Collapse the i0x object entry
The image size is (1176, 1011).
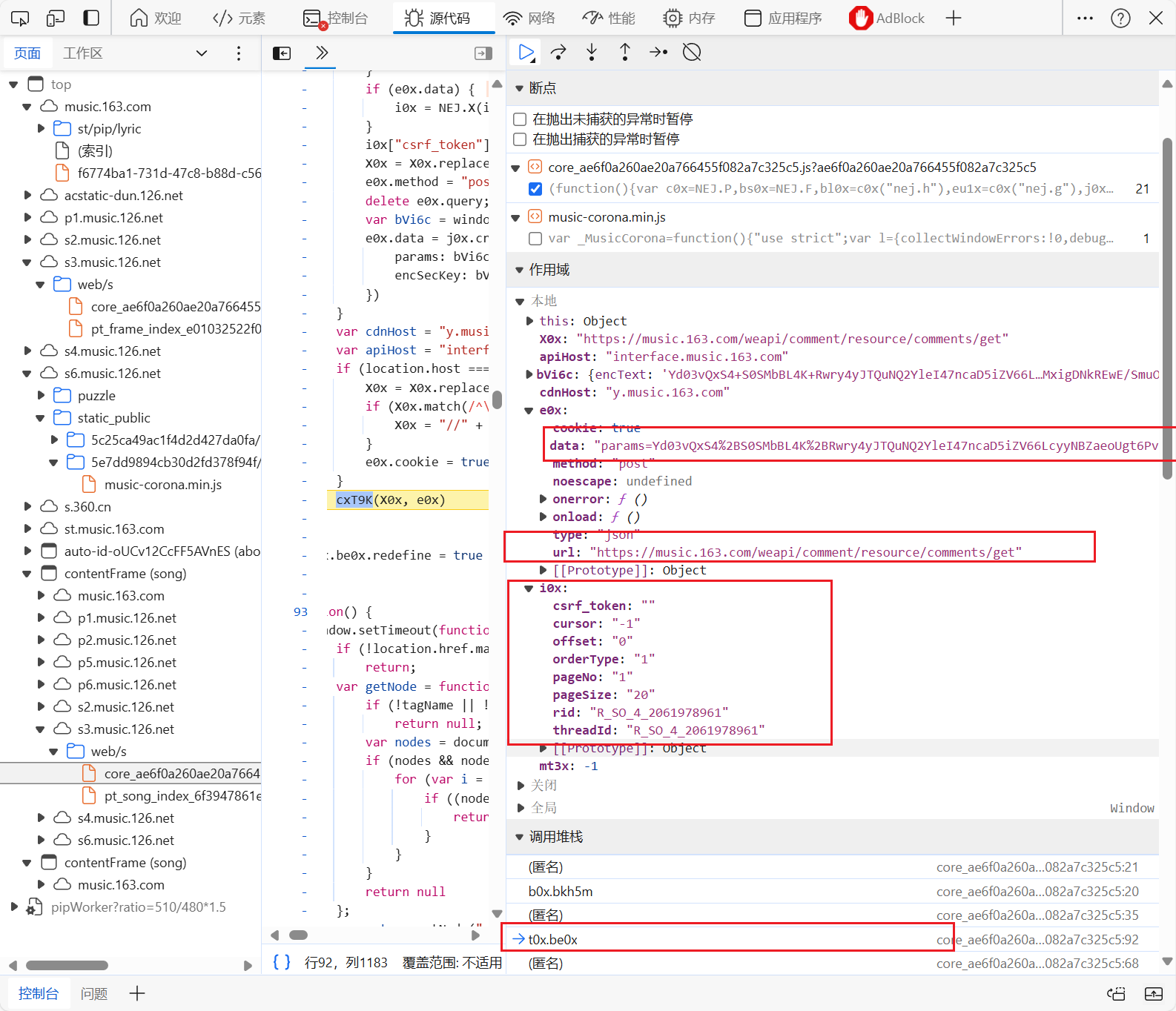(529, 589)
